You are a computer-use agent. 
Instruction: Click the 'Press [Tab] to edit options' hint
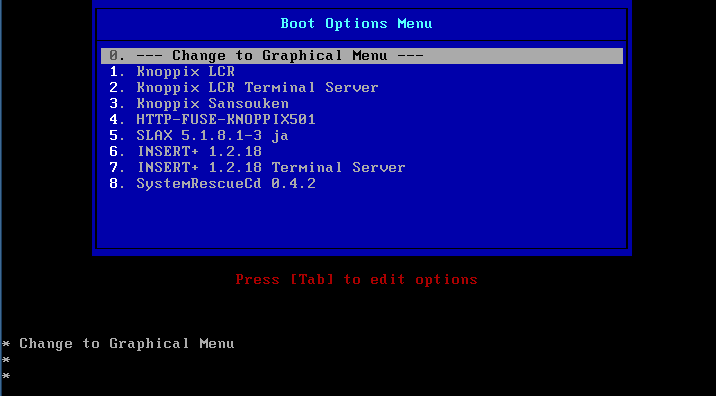(357, 280)
